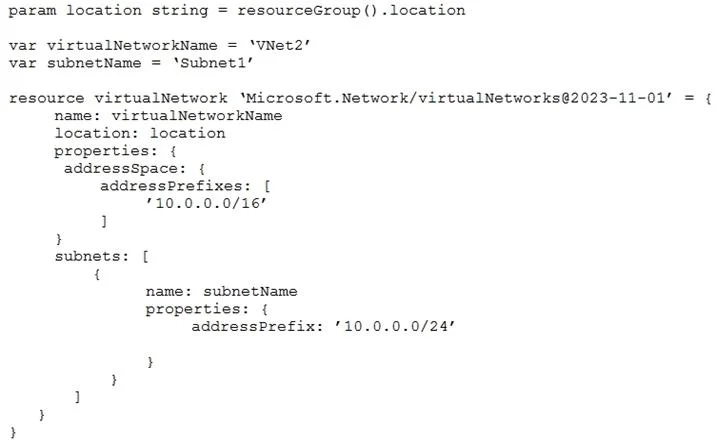Click the addressPrefix property name
The image size is (717, 447).
tap(253, 326)
